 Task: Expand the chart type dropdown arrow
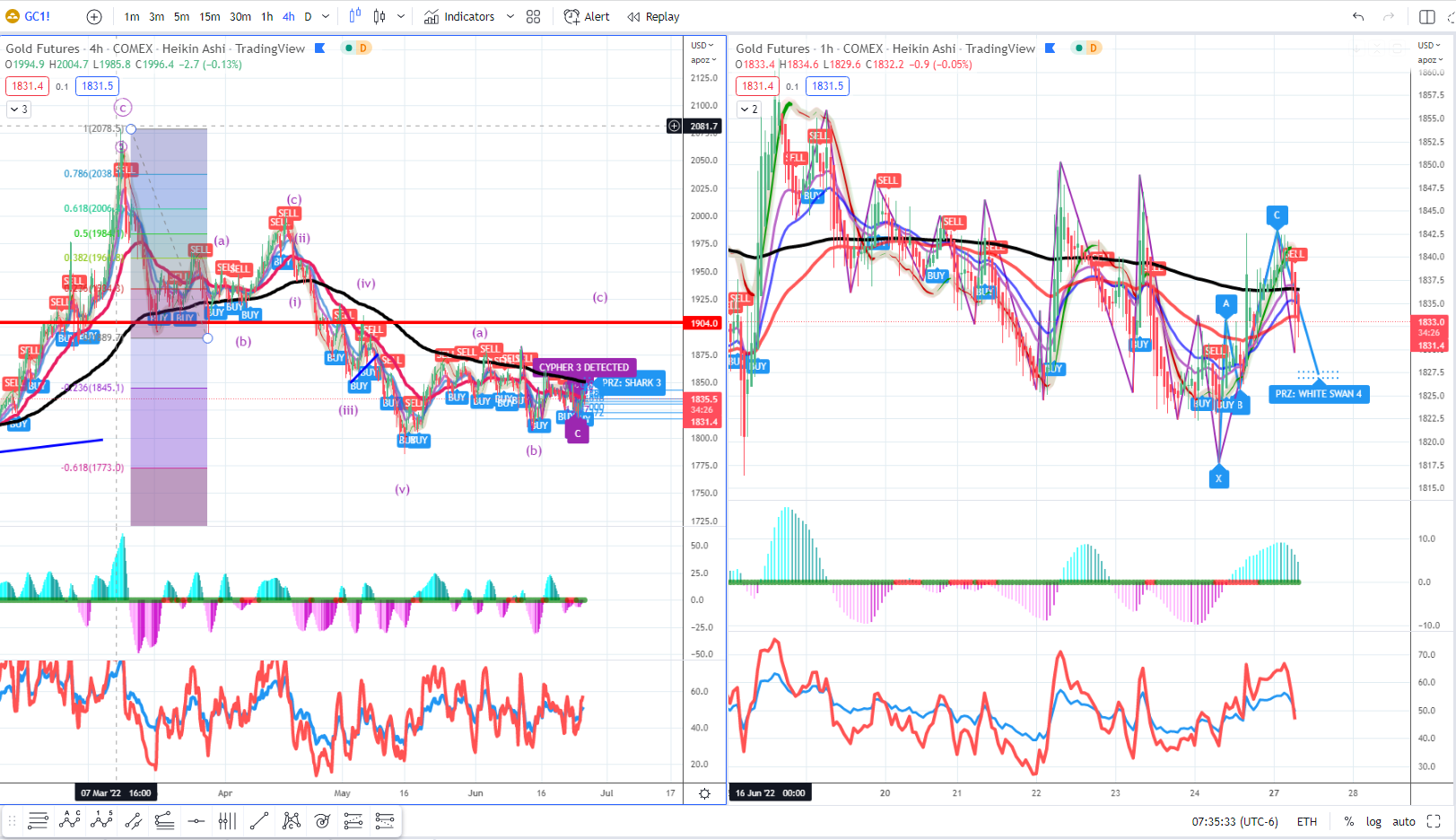click(401, 16)
